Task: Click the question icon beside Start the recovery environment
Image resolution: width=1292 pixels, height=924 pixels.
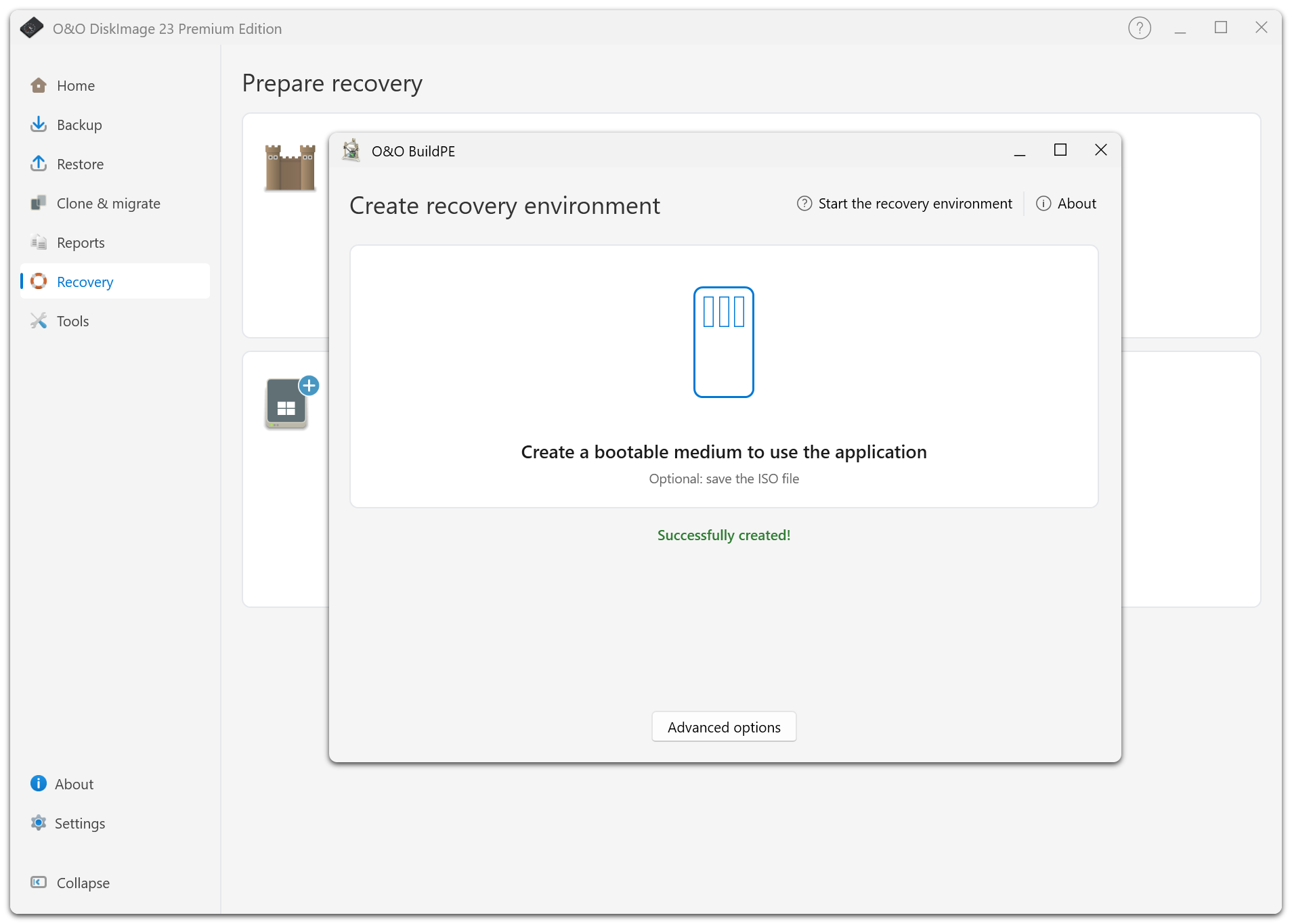Action: (x=804, y=204)
